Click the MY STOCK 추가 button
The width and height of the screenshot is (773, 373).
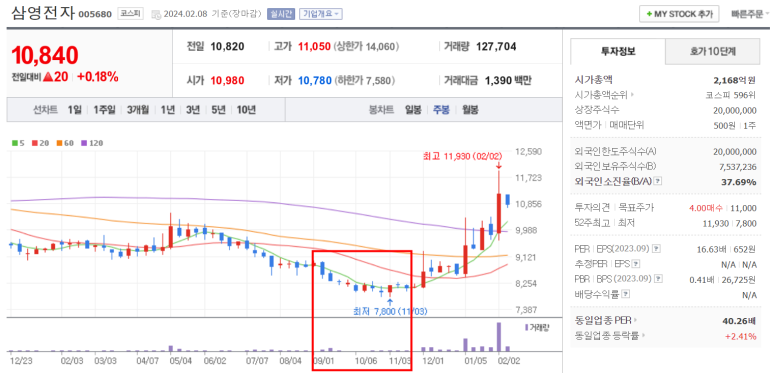pyautogui.click(x=679, y=14)
